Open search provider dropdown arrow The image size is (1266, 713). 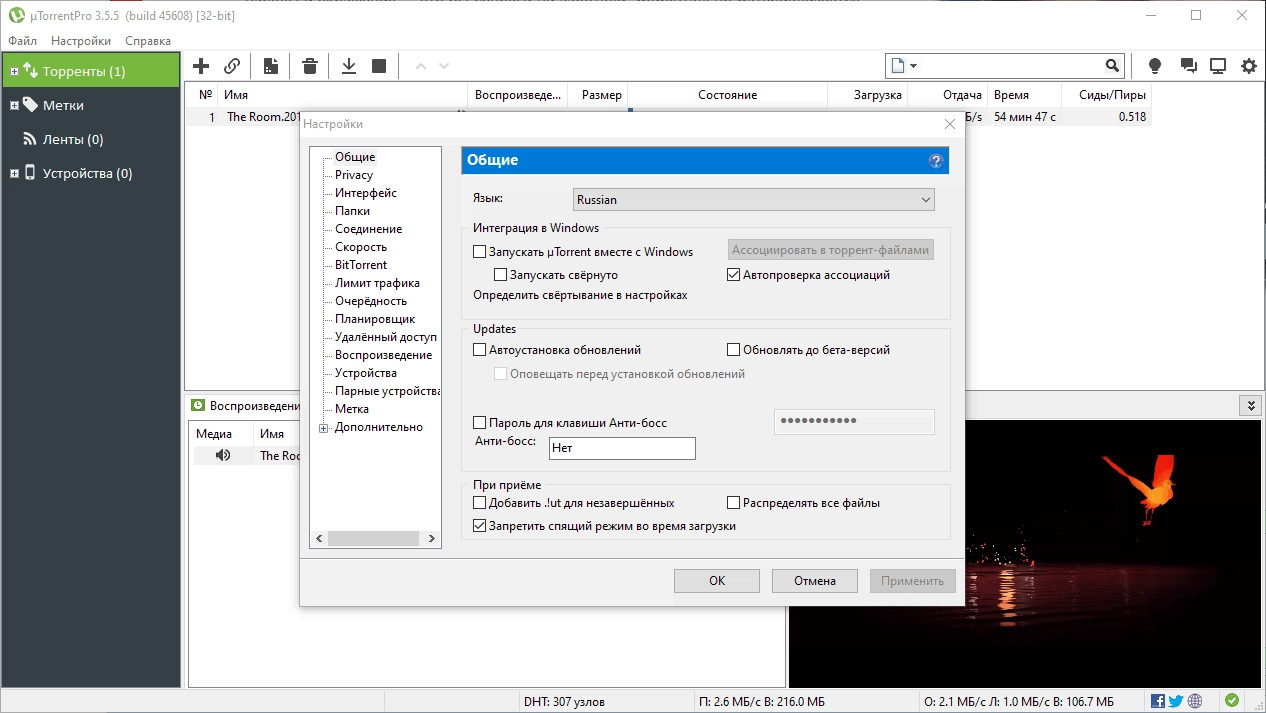(x=913, y=66)
